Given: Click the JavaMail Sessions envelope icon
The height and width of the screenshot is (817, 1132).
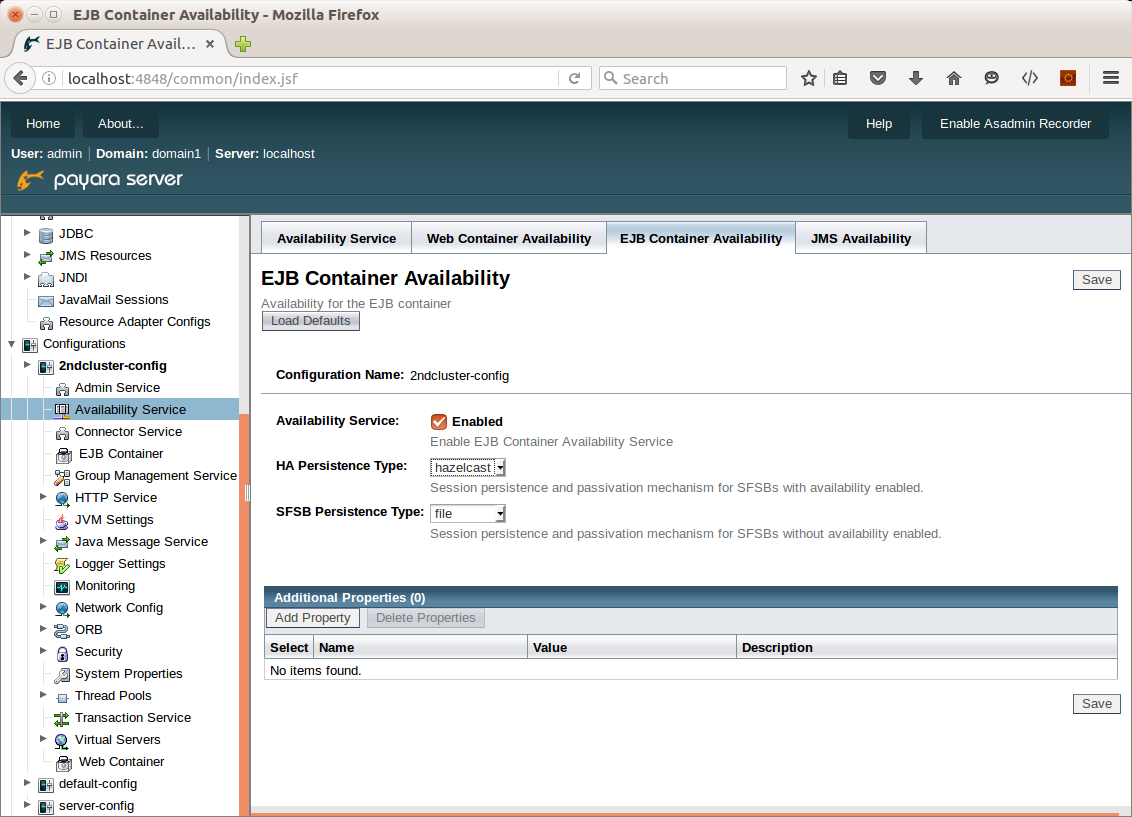Looking at the screenshot, I should (x=46, y=300).
